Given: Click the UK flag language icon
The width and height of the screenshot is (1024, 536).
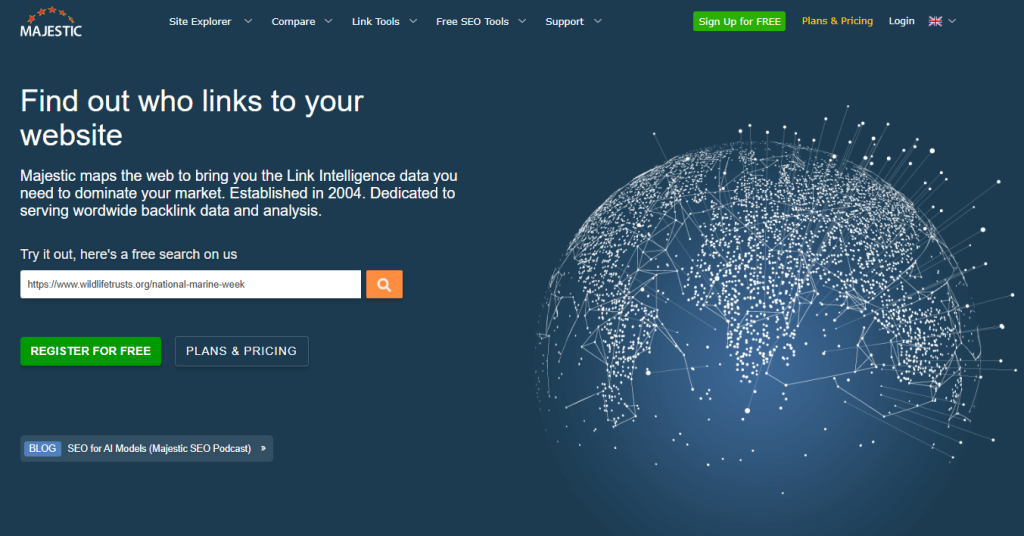Looking at the screenshot, I should click(x=935, y=22).
